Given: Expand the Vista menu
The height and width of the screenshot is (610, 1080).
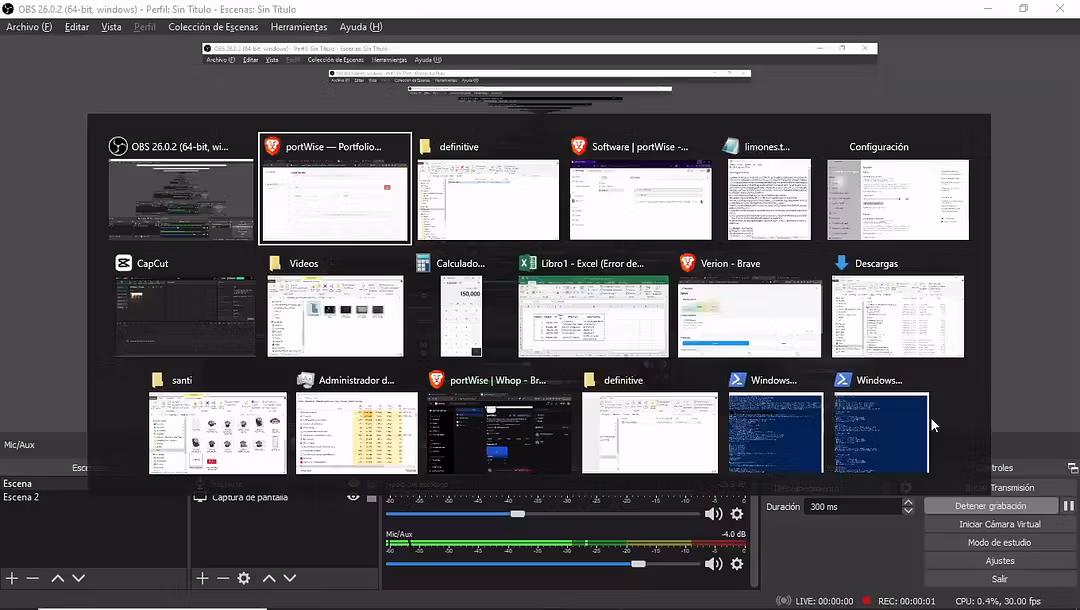Looking at the screenshot, I should click(111, 27).
